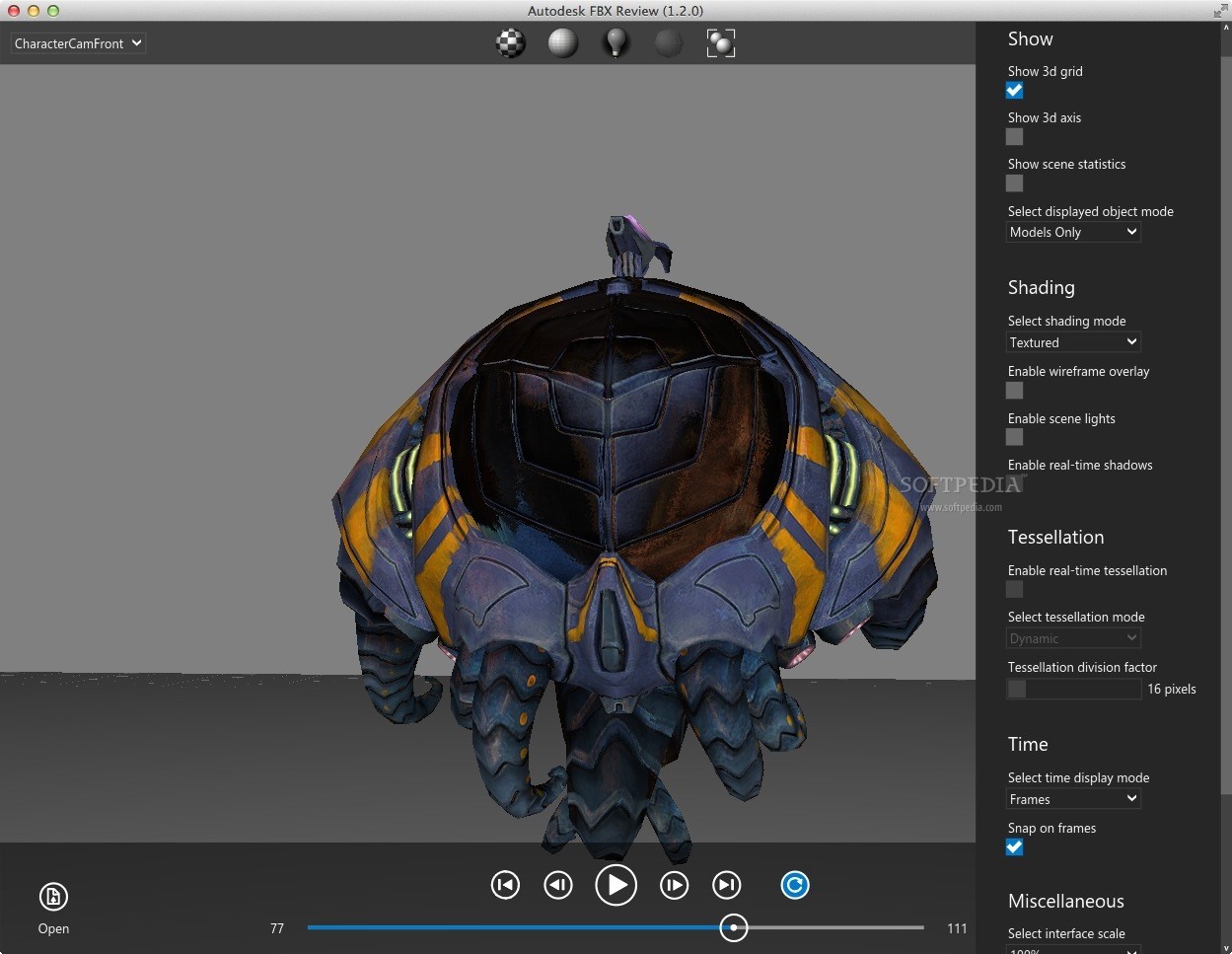Uncheck Snap on frames

[1014, 847]
